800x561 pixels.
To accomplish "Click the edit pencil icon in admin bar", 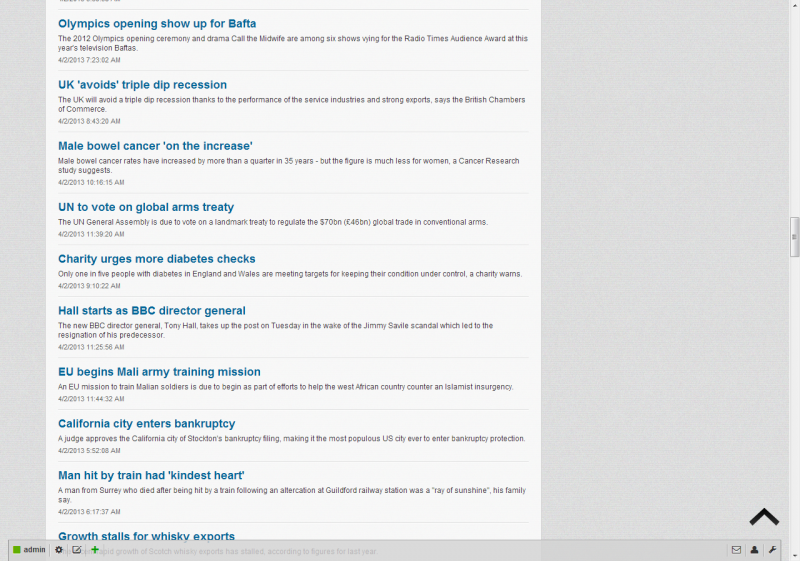I will (77, 550).
